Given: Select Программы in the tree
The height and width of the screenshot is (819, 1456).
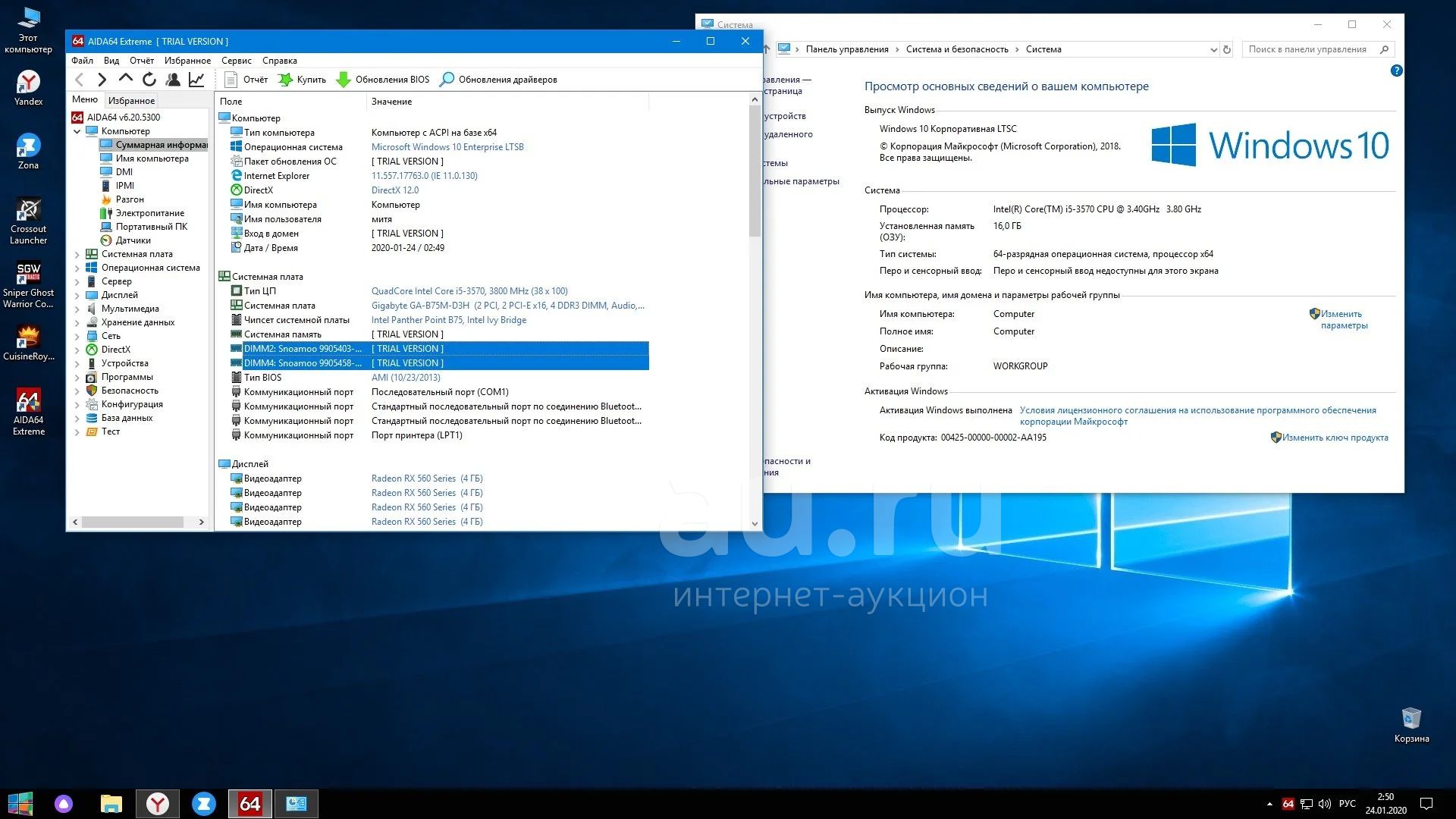Looking at the screenshot, I should 127,377.
